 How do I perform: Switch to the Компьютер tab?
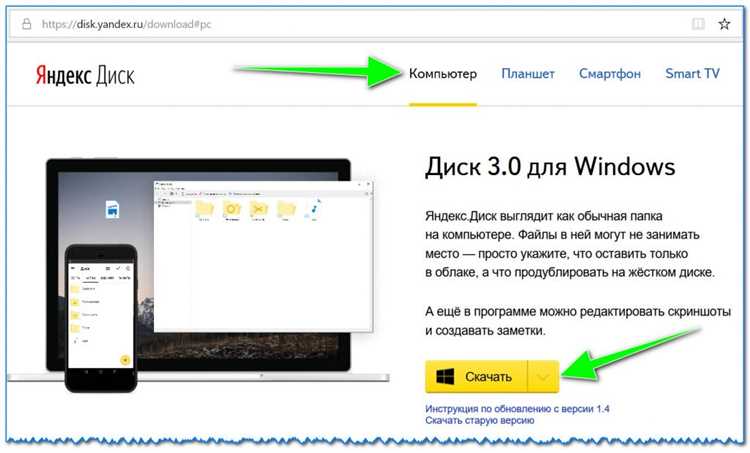(x=443, y=74)
